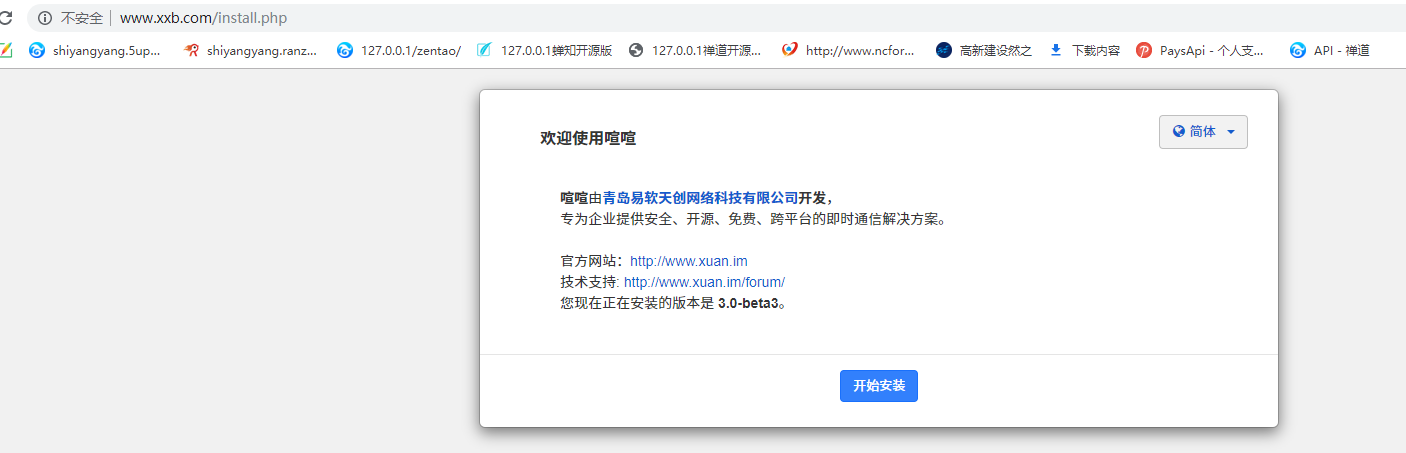Click the site info icon beside 不安全
The width and height of the screenshot is (1406, 453).
click(x=46, y=18)
